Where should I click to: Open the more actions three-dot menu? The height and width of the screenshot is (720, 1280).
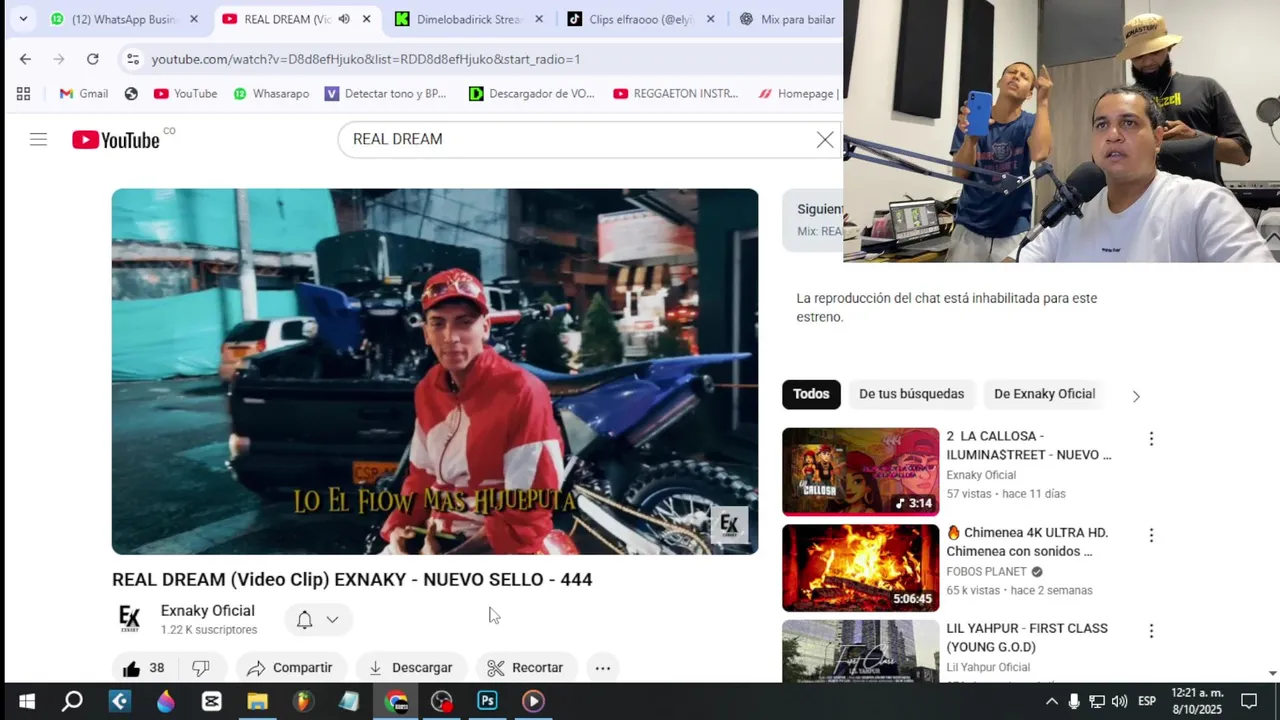coord(603,668)
